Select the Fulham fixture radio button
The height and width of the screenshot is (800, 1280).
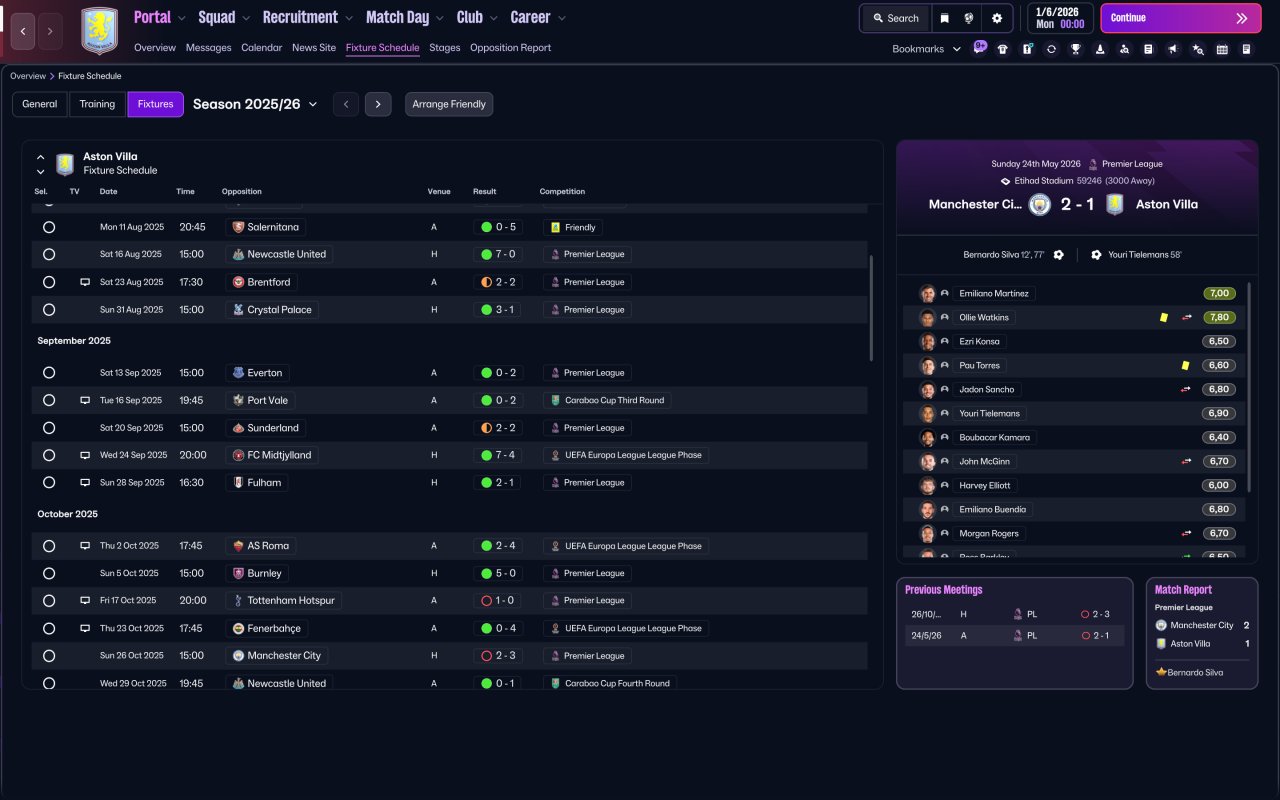[x=49, y=483]
